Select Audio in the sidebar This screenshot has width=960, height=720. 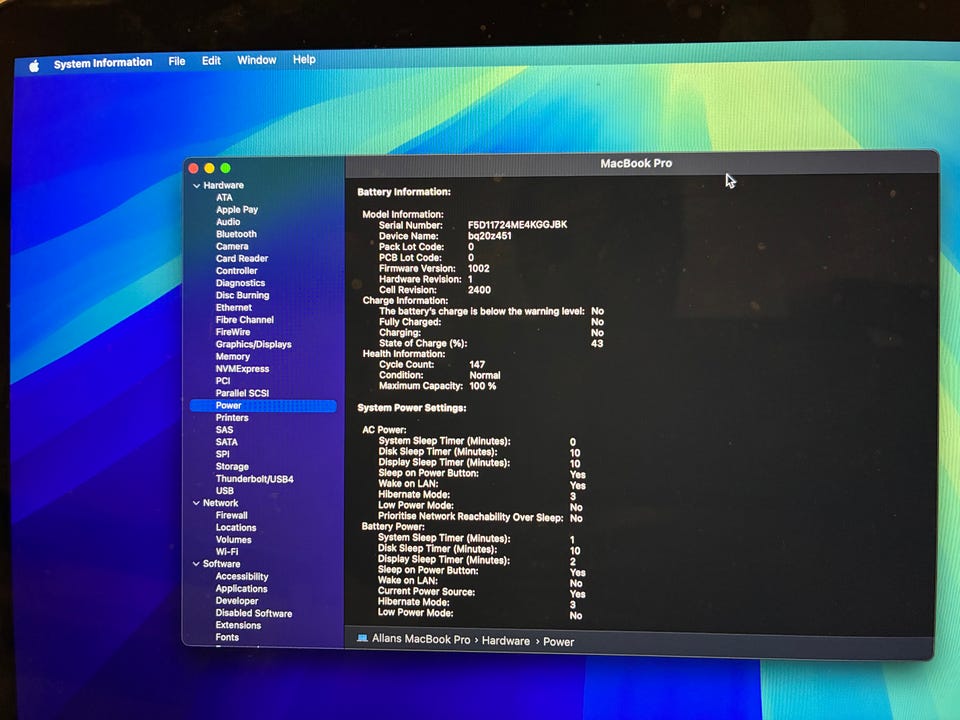click(228, 222)
